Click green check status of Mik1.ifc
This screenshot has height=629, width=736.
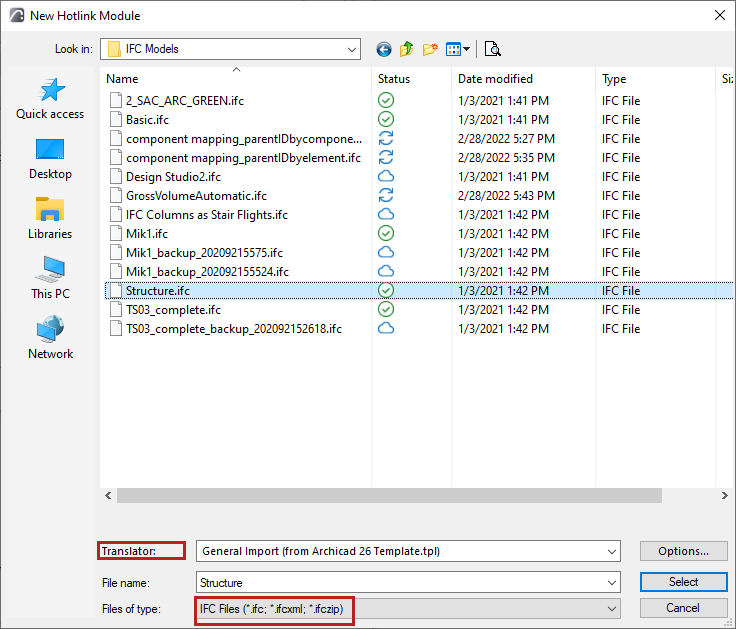[386, 233]
